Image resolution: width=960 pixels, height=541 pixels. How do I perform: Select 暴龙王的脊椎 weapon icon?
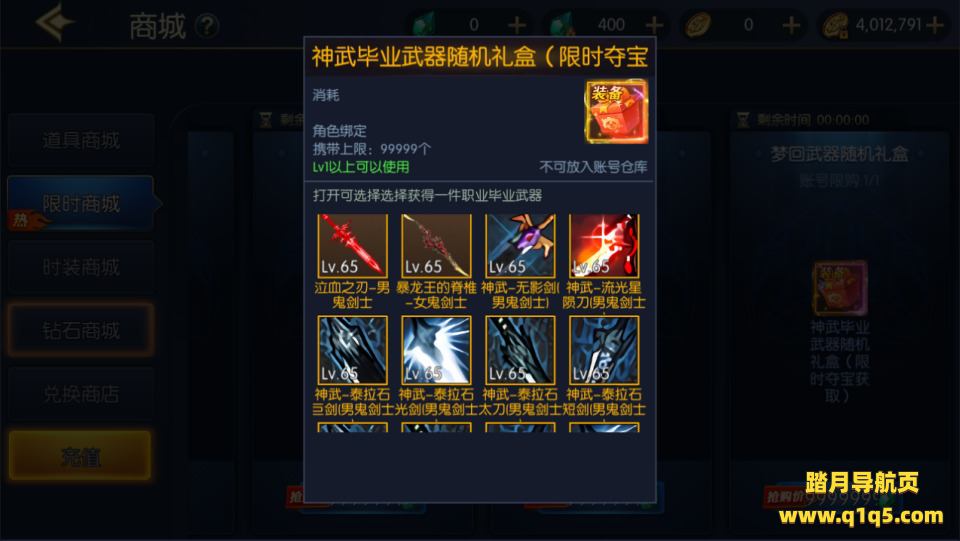436,245
